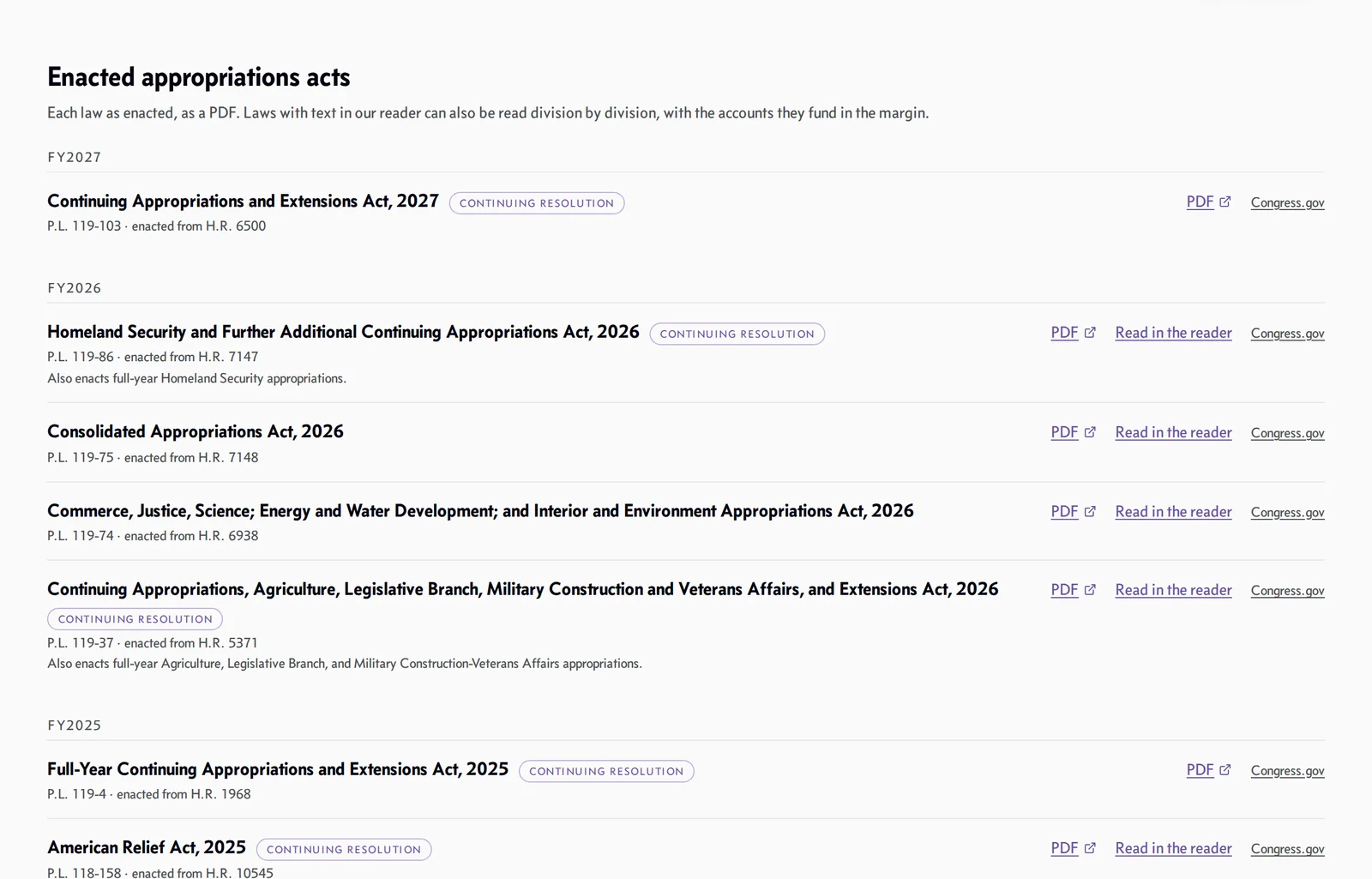The width and height of the screenshot is (1372, 879).
Task: Read the P.L. 119-37 act in the reader
Action: (1173, 590)
